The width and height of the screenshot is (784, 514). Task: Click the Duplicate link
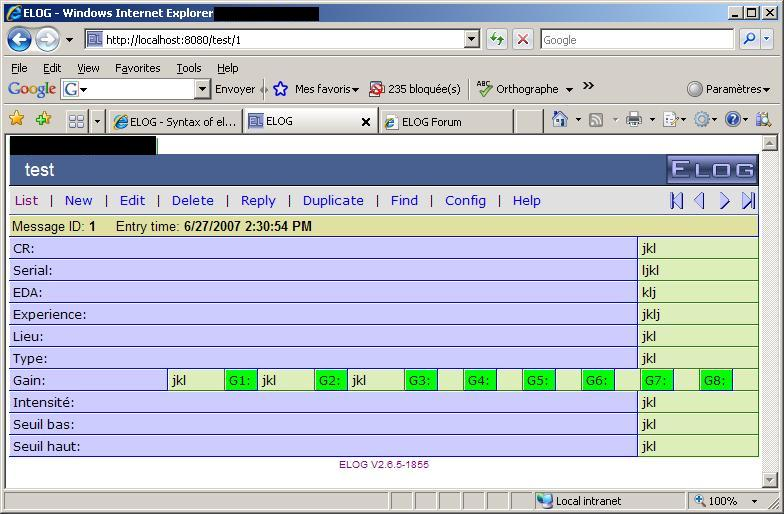click(333, 200)
